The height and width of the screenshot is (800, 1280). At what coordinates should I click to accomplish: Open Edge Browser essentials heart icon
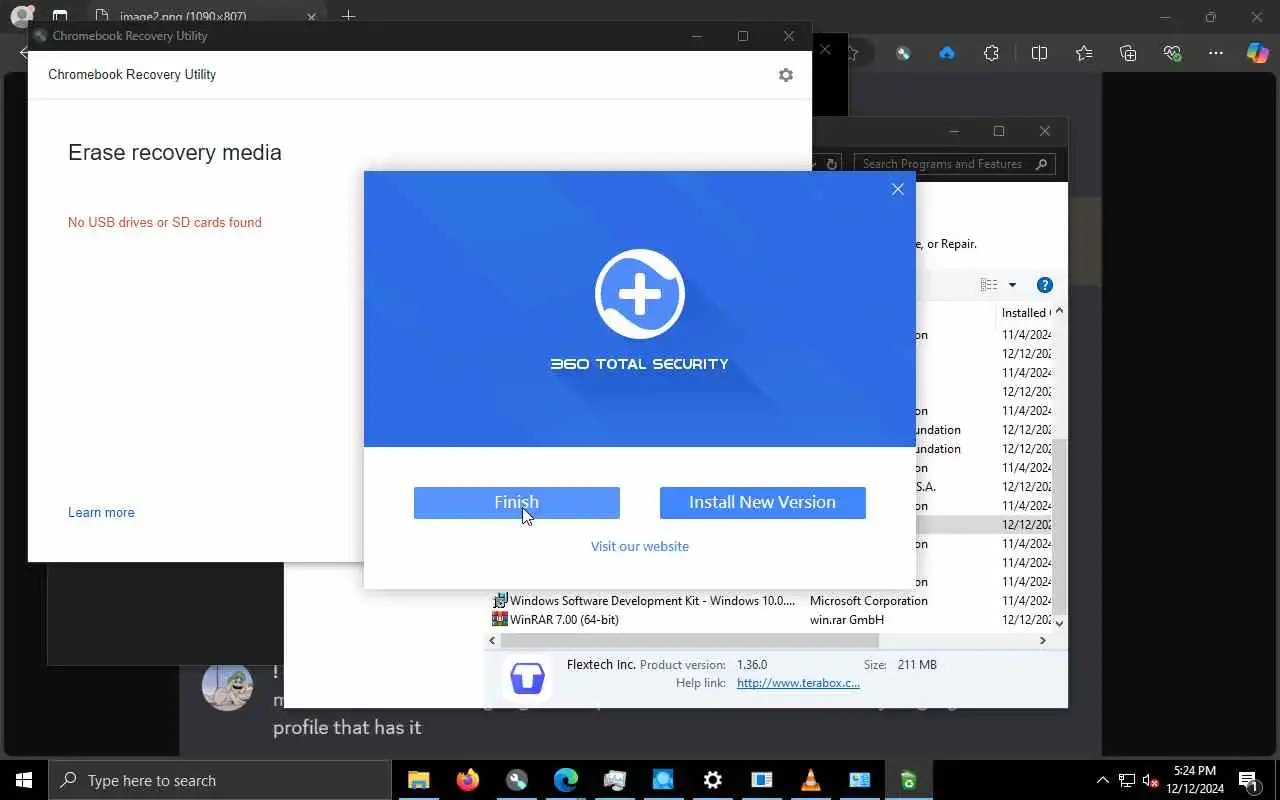pos(1173,53)
